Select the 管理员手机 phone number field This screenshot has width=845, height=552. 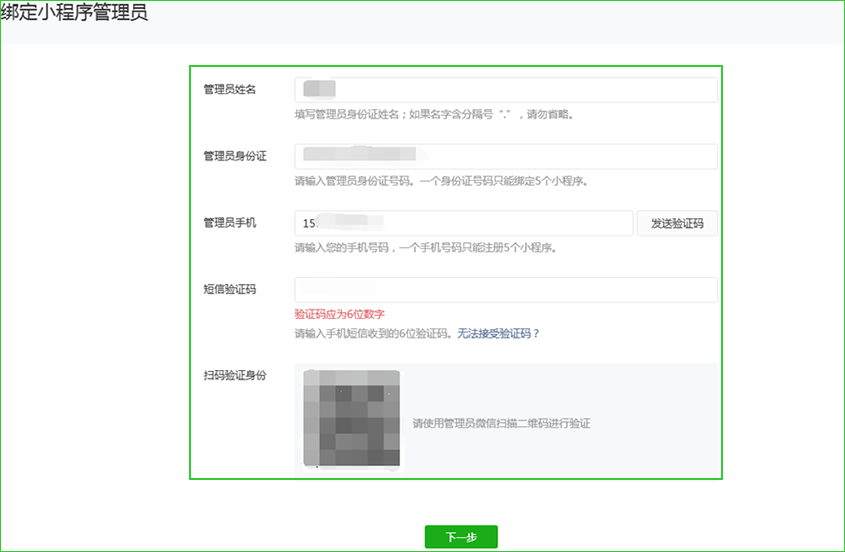click(464, 223)
